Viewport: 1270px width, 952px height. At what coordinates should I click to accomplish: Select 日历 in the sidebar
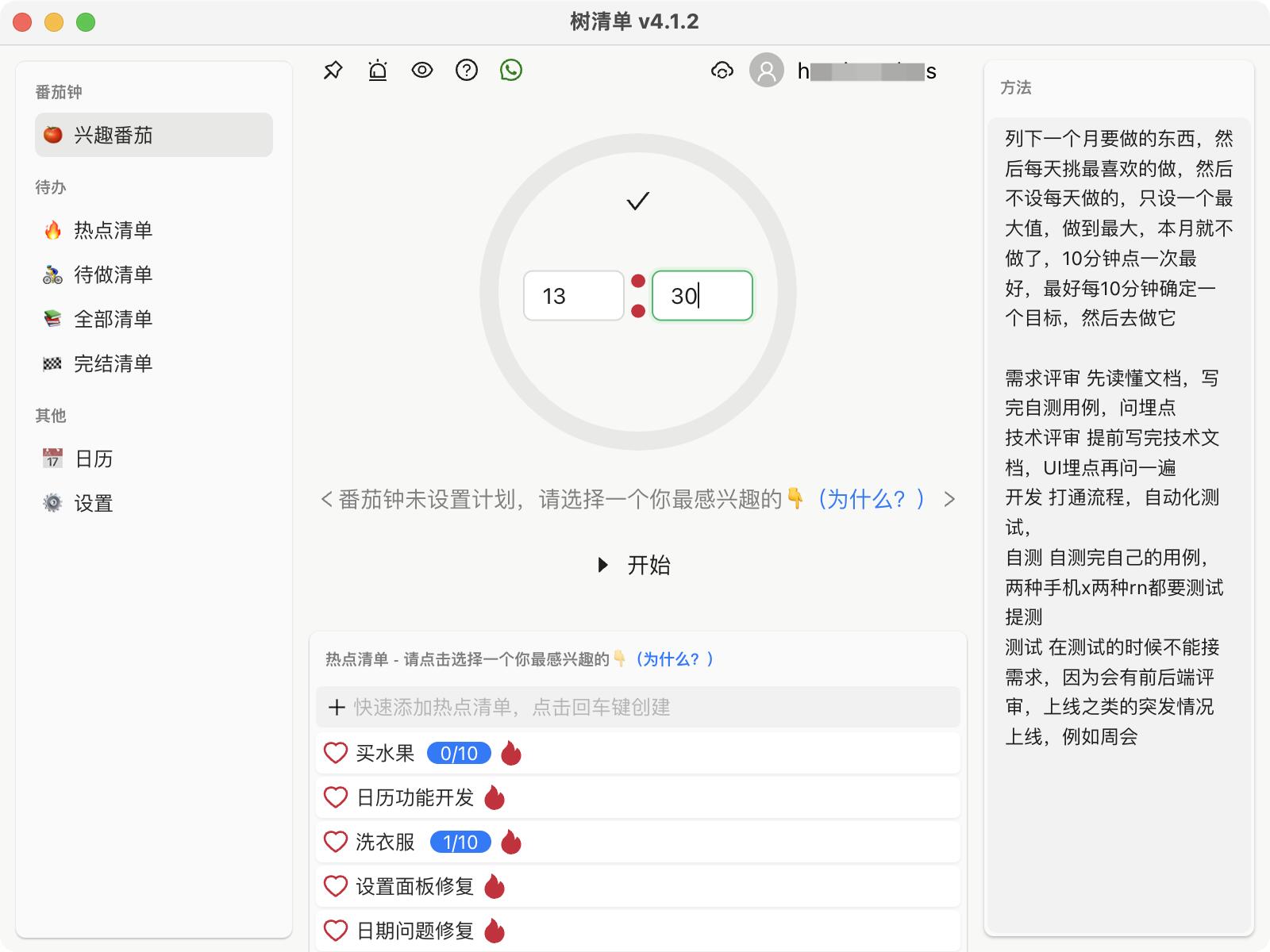click(94, 459)
